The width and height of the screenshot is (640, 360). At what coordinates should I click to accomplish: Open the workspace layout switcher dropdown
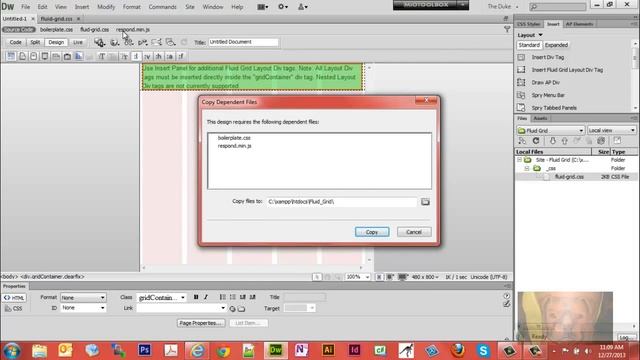pos(262,7)
